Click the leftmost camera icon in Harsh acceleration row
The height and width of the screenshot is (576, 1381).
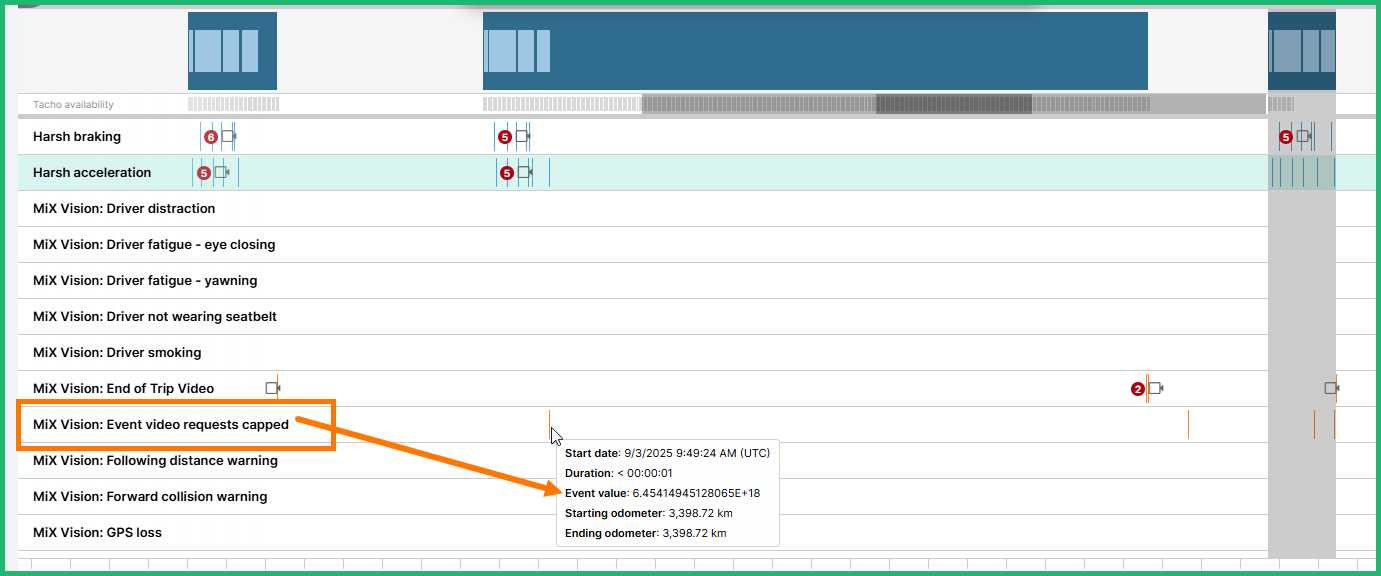click(221, 172)
